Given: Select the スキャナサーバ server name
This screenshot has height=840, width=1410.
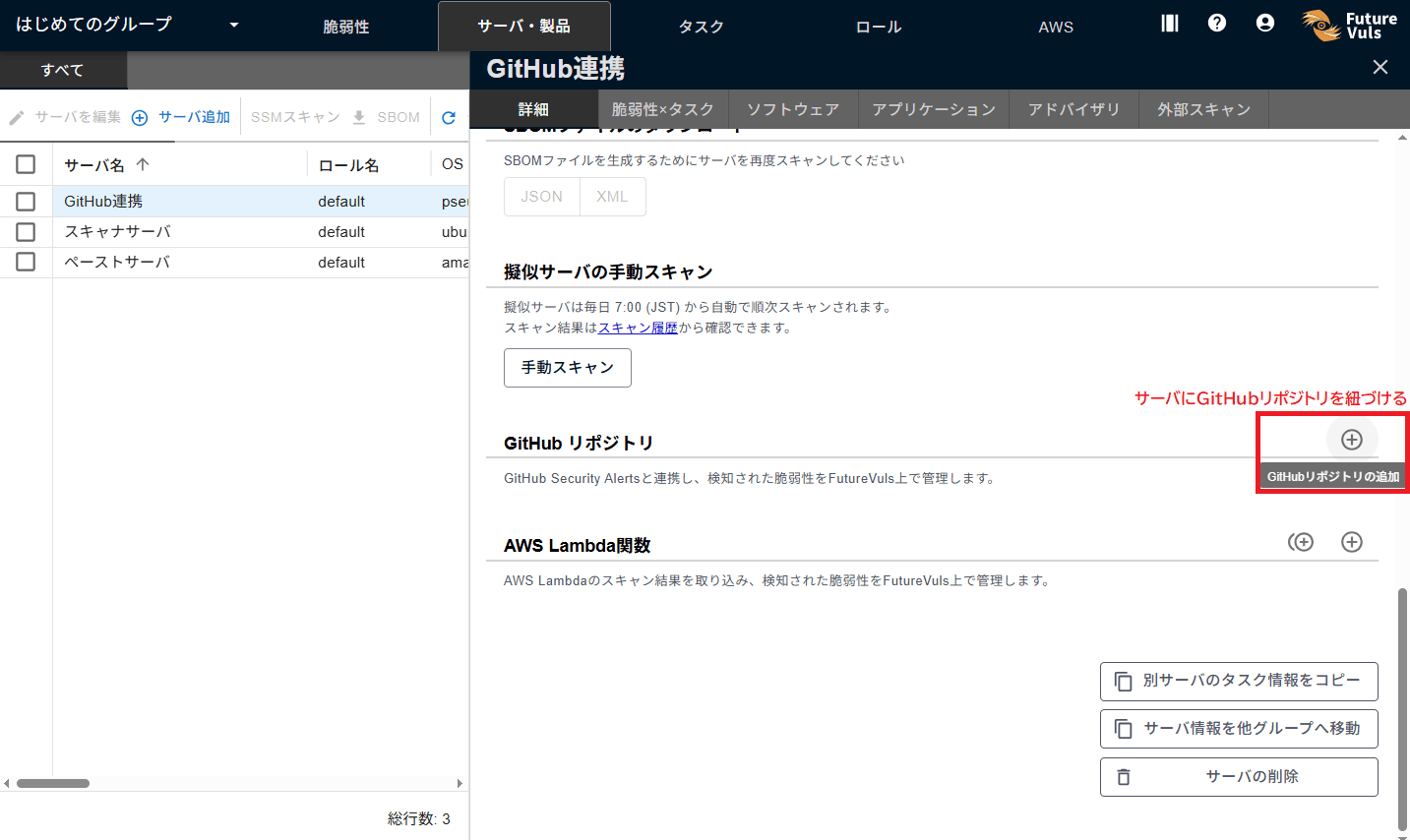Looking at the screenshot, I should pyautogui.click(x=117, y=232).
